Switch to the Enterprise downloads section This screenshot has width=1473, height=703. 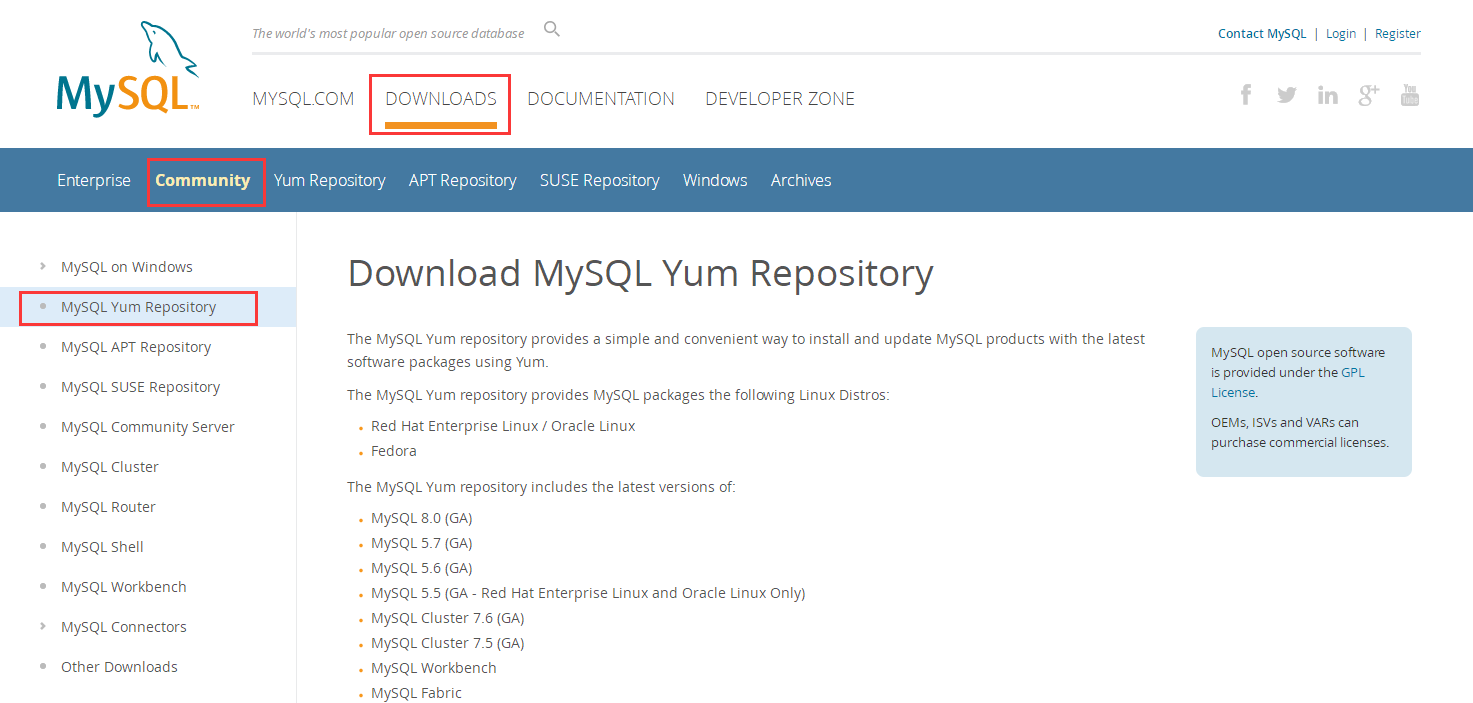click(x=93, y=180)
